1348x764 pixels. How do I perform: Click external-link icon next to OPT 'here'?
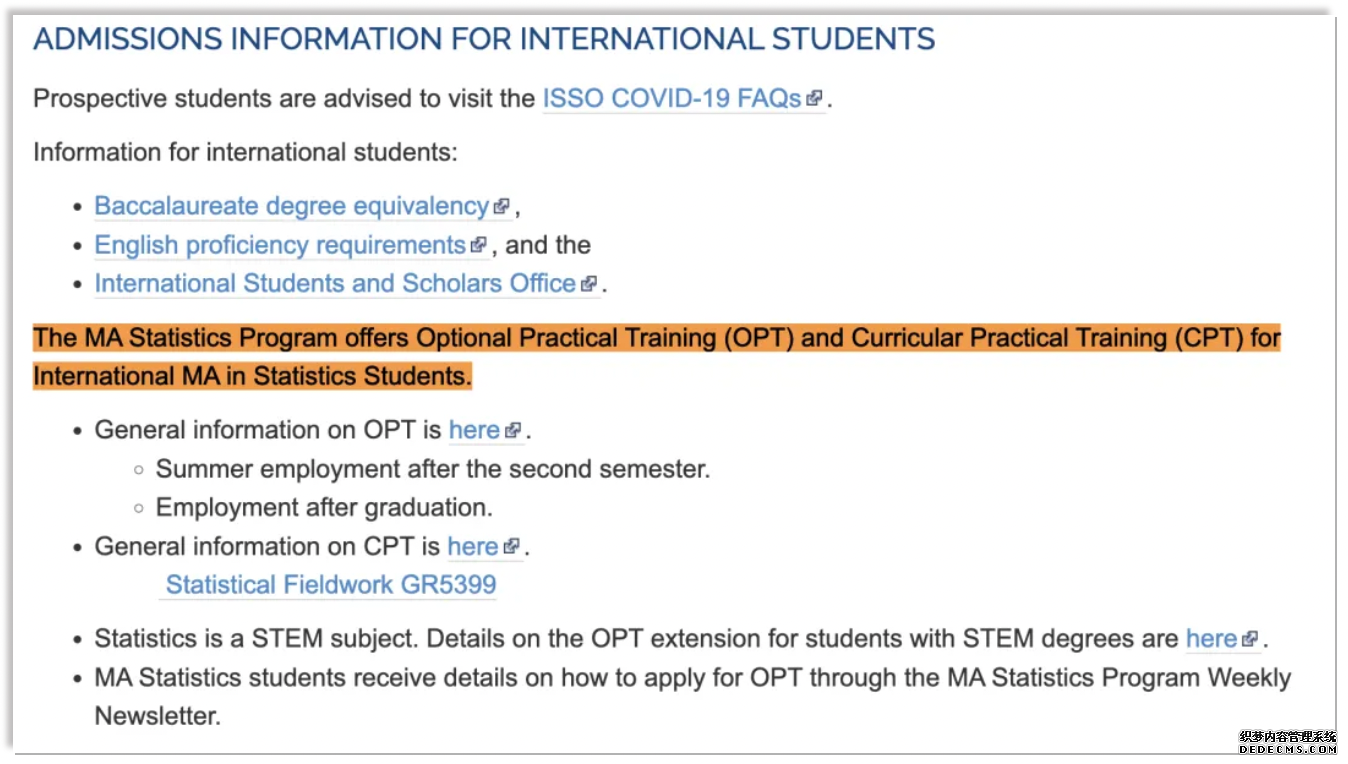[x=513, y=431]
